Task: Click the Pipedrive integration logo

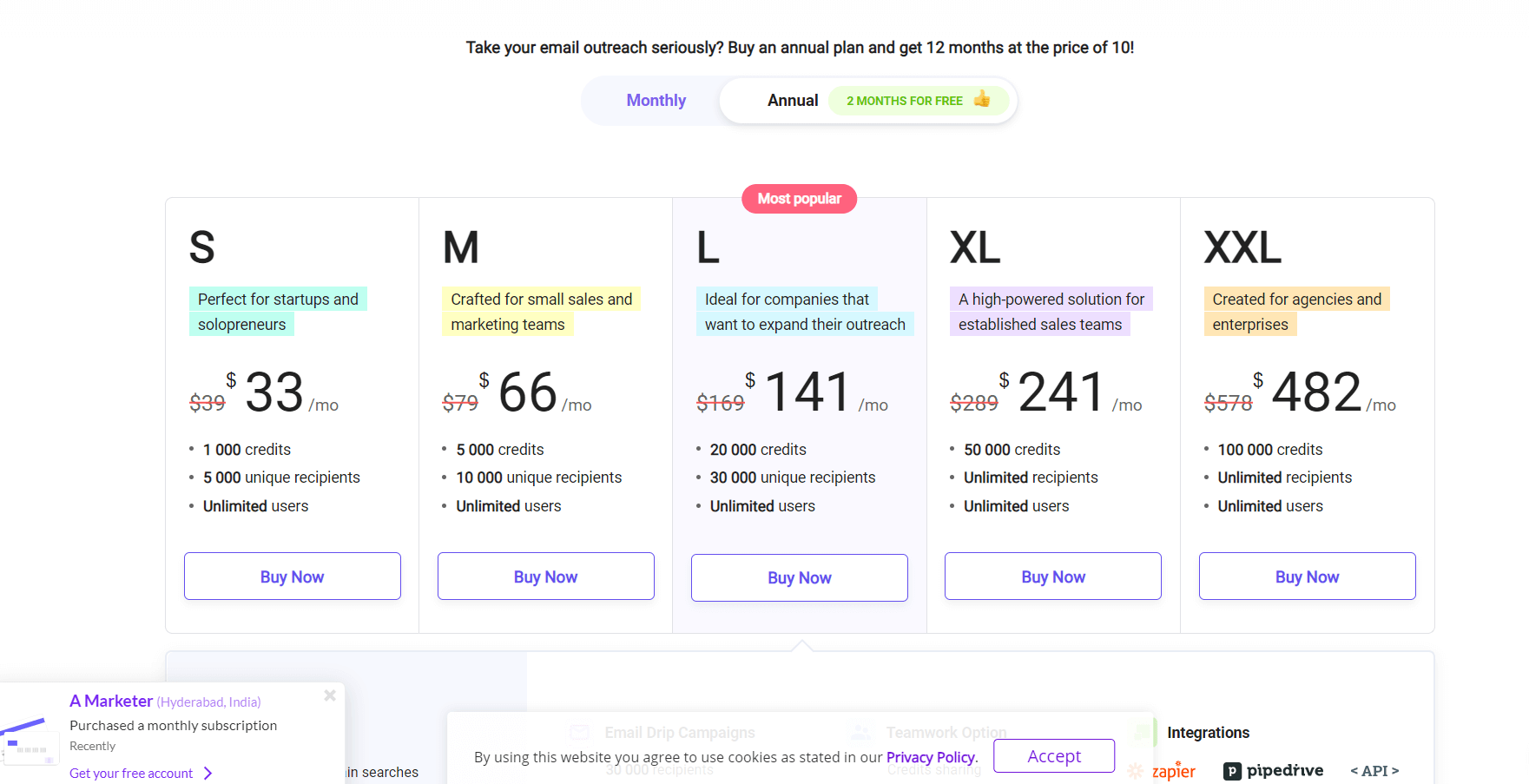Action: tap(1273, 771)
